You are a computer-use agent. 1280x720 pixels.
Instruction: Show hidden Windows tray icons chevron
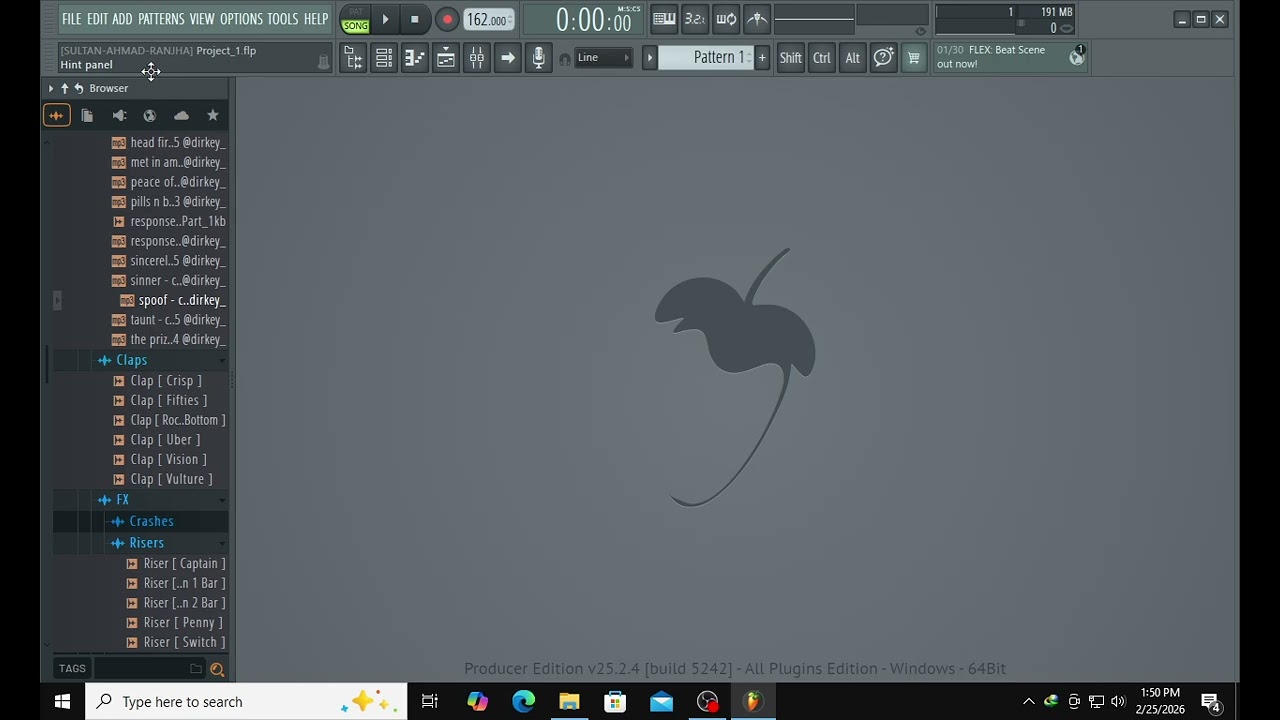point(1028,702)
